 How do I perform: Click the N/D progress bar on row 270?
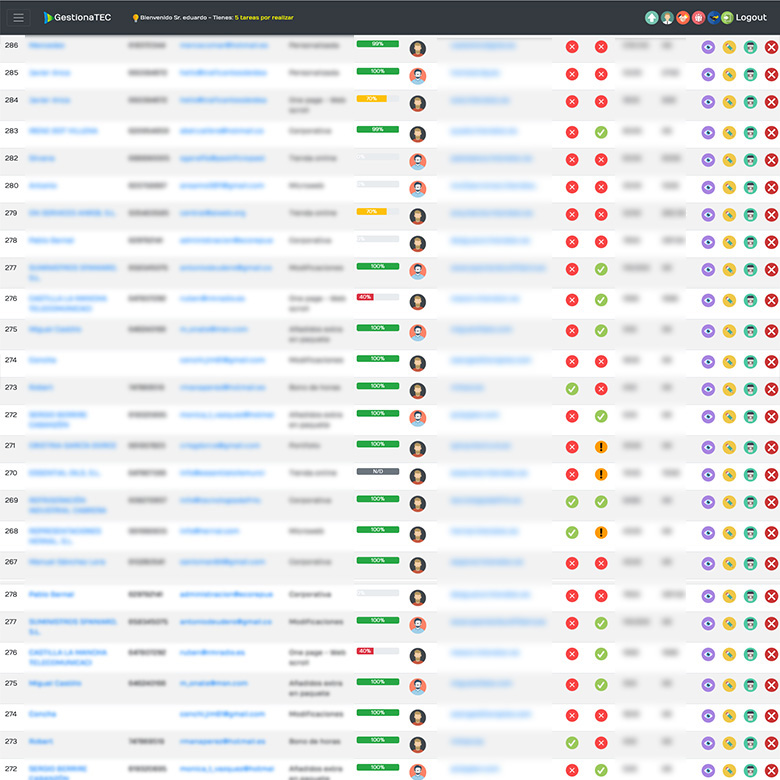coord(377,471)
